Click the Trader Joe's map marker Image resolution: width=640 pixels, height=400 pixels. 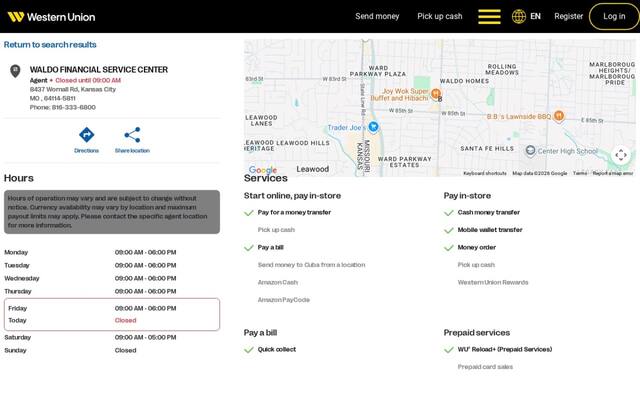point(373,127)
